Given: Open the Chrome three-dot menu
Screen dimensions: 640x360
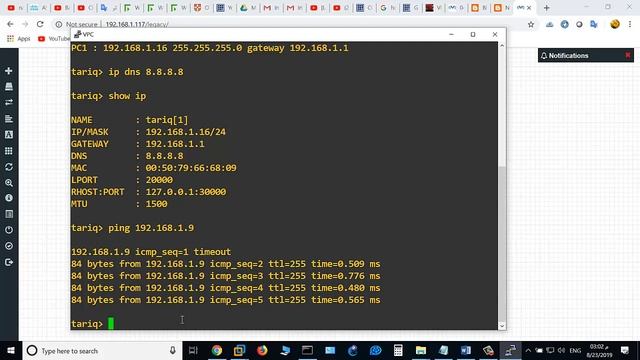Looking at the screenshot, I should click(630, 24).
